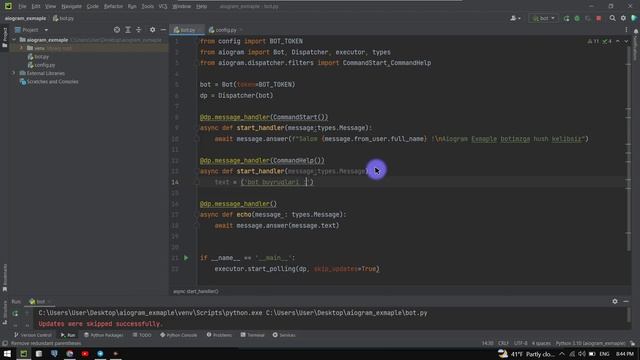Viewport: 640px width, 360px height.
Task: Click the Telegram icon in taskbar
Action: [x=100, y=353]
